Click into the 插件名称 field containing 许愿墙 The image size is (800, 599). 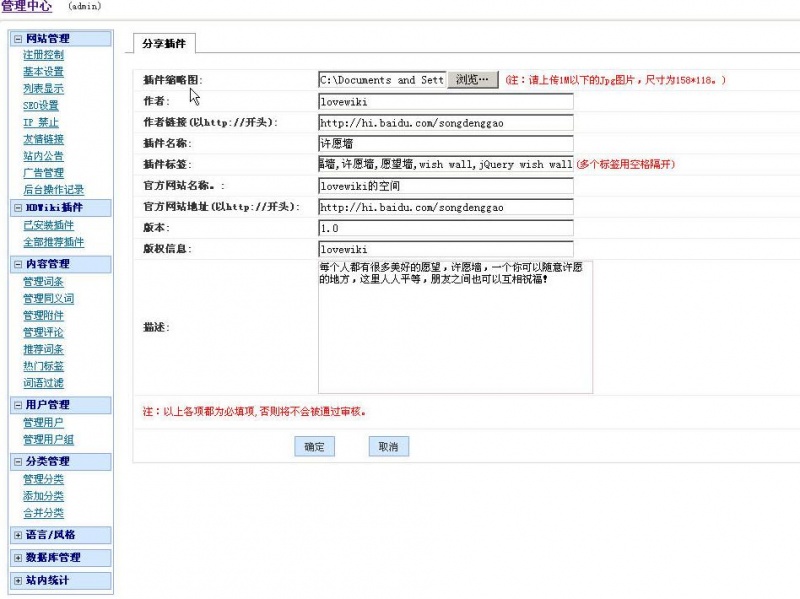445,144
